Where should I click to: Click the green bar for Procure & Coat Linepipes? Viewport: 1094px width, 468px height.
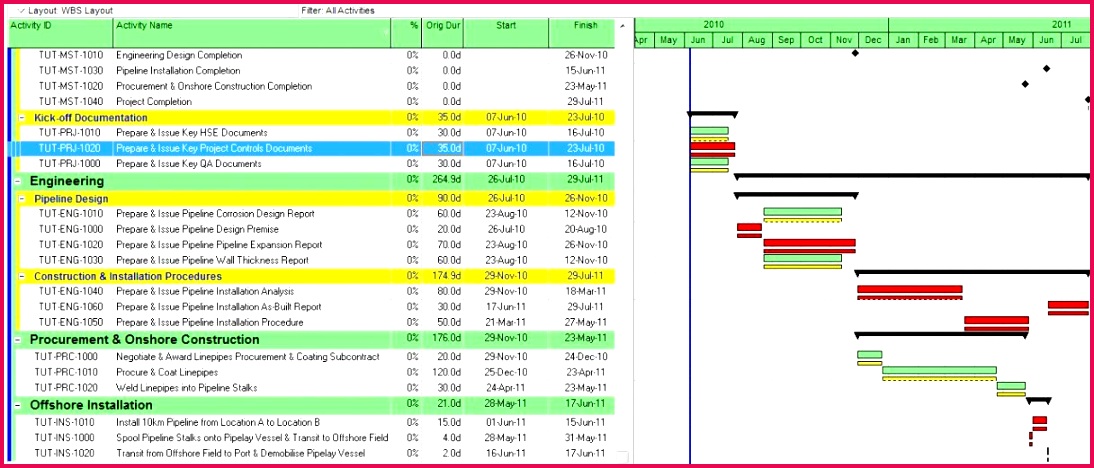click(939, 370)
